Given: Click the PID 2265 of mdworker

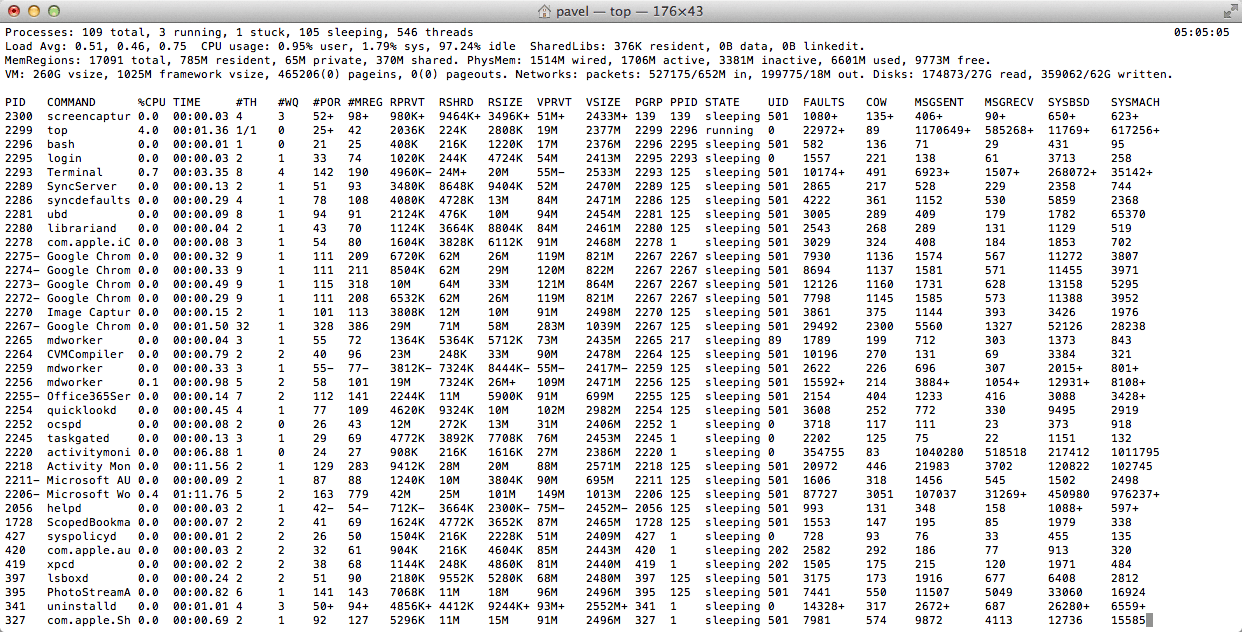Looking at the screenshot, I should point(19,340).
